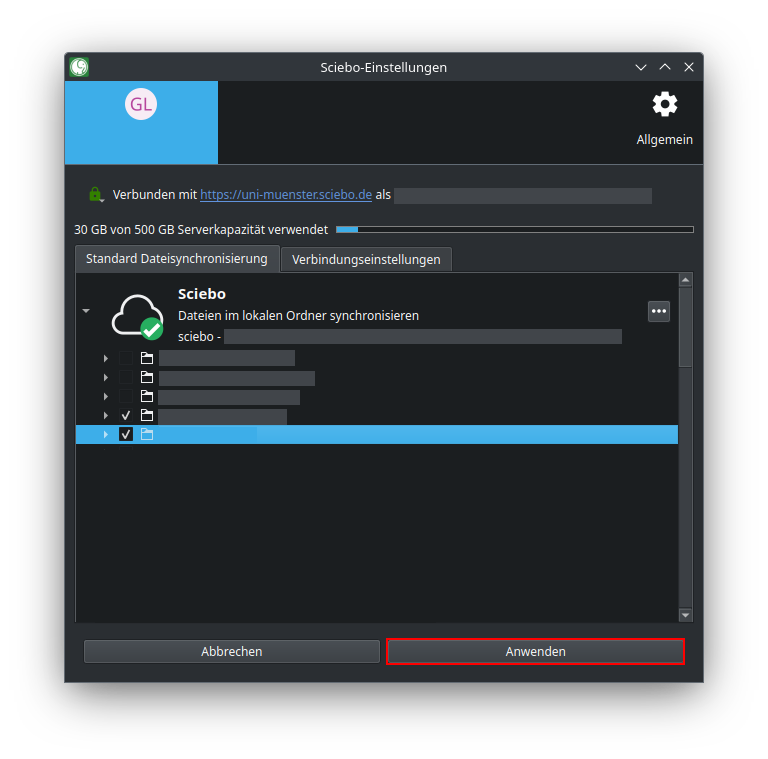Expand the third folder row
Image resolution: width=768 pixels, height=759 pixels.
[106, 397]
